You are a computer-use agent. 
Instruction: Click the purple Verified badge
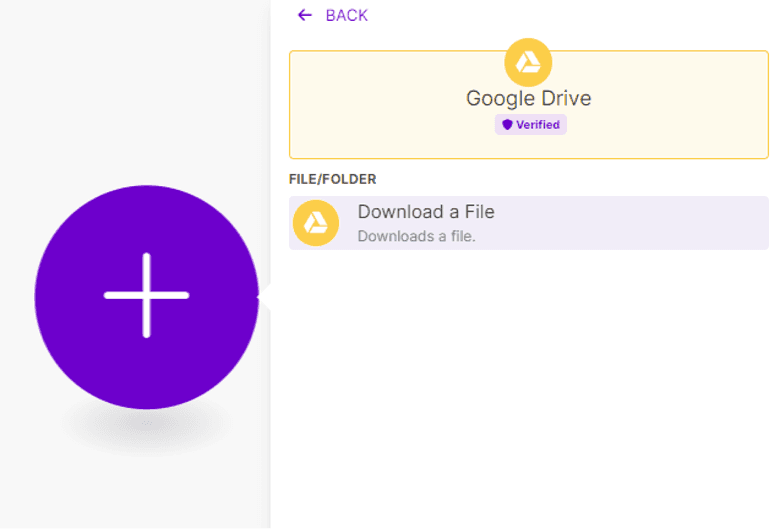click(530, 125)
